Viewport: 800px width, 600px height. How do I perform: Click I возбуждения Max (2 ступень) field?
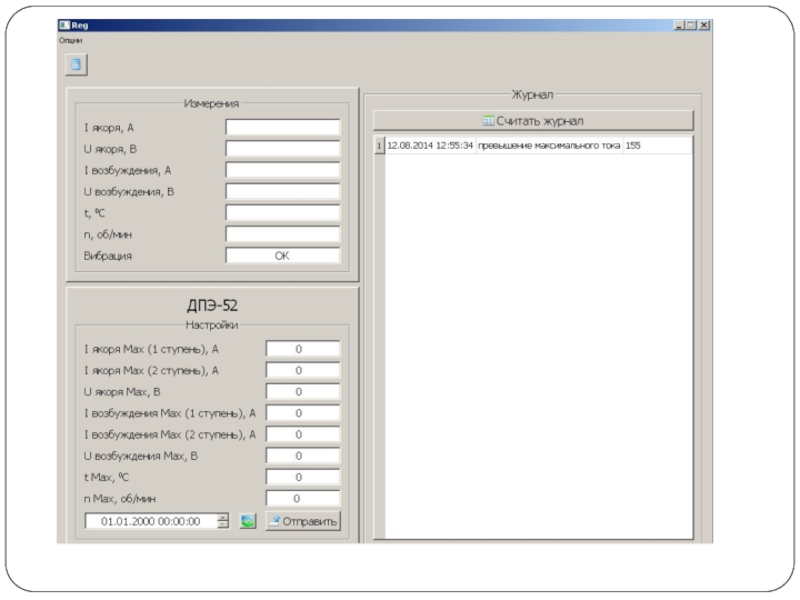click(303, 435)
